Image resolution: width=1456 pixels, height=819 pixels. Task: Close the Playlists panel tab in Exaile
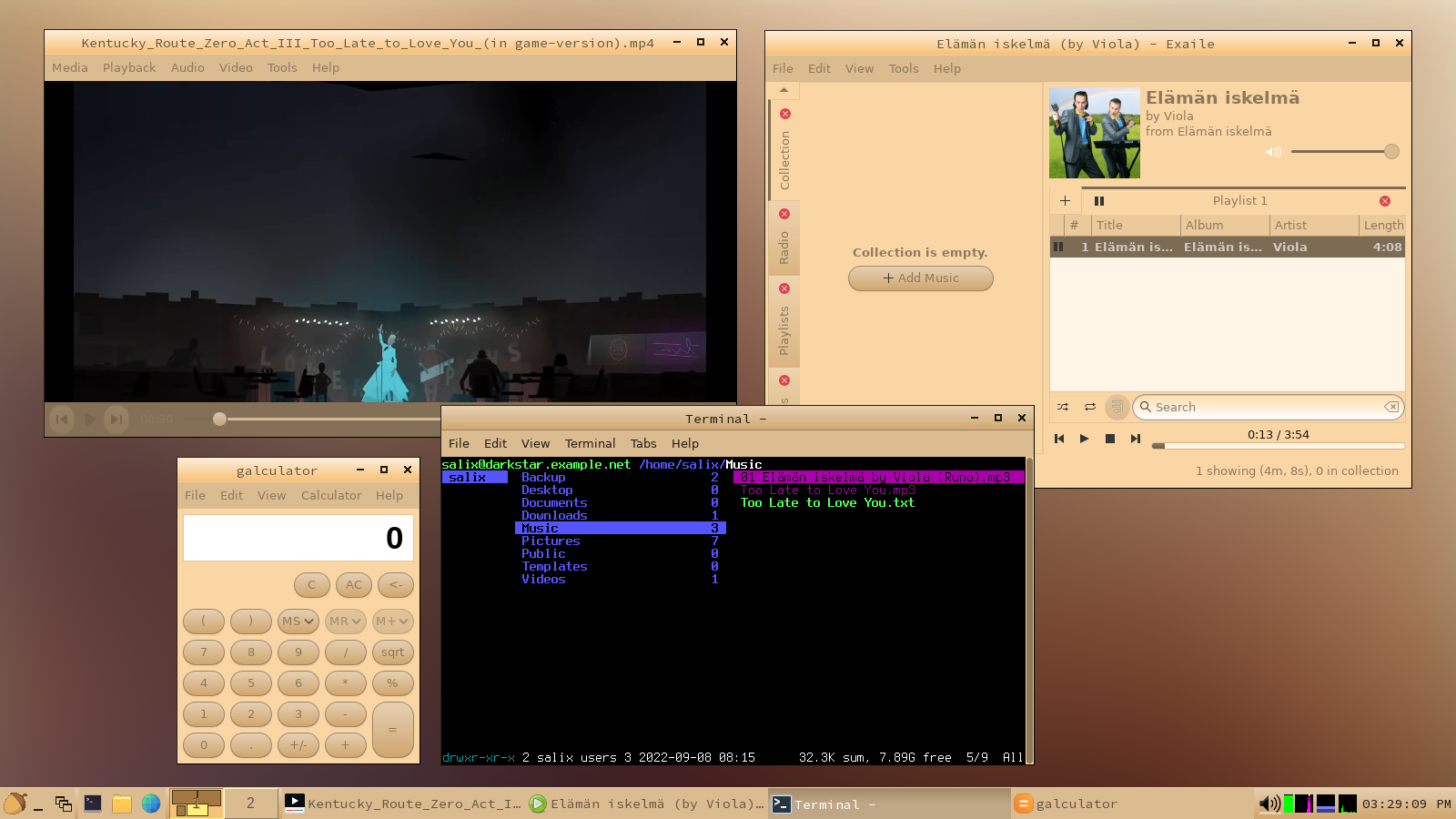point(784,288)
